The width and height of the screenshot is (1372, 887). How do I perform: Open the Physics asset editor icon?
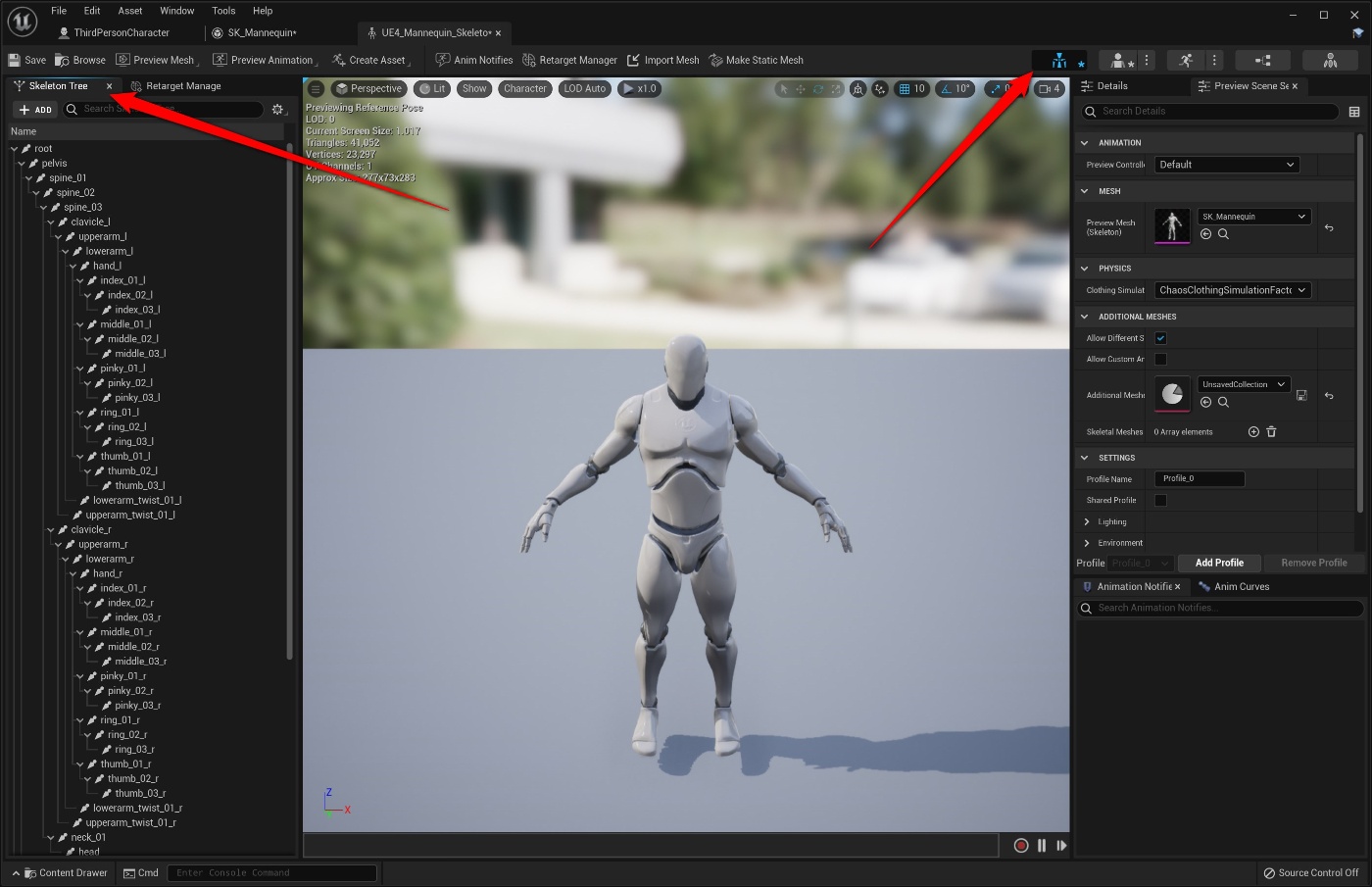tap(1330, 60)
